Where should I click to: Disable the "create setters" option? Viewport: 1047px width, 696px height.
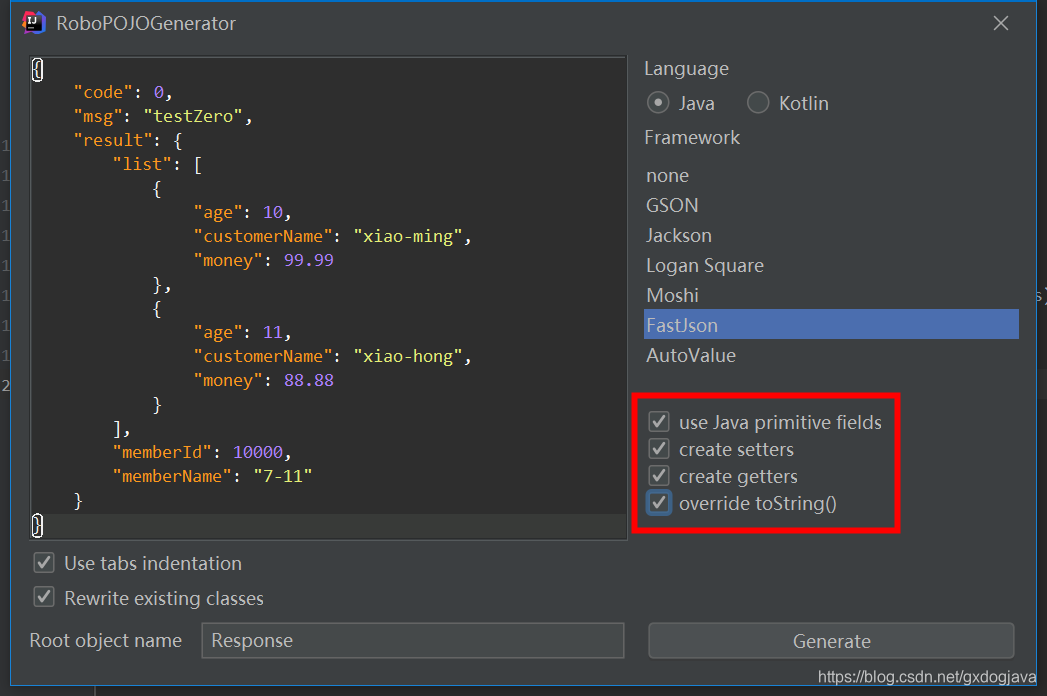pyautogui.click(x=658, y=448)
